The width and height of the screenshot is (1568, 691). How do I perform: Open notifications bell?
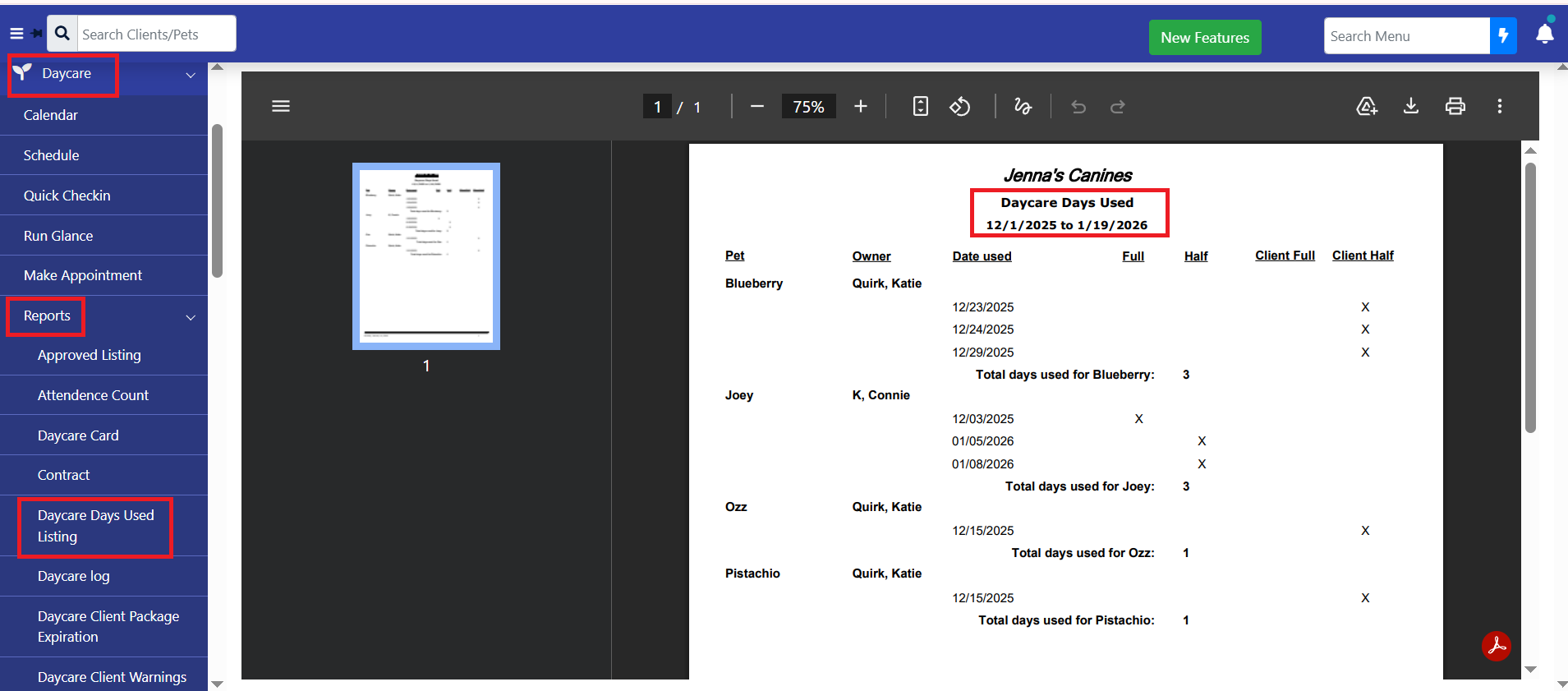(x=1544, y=35)
